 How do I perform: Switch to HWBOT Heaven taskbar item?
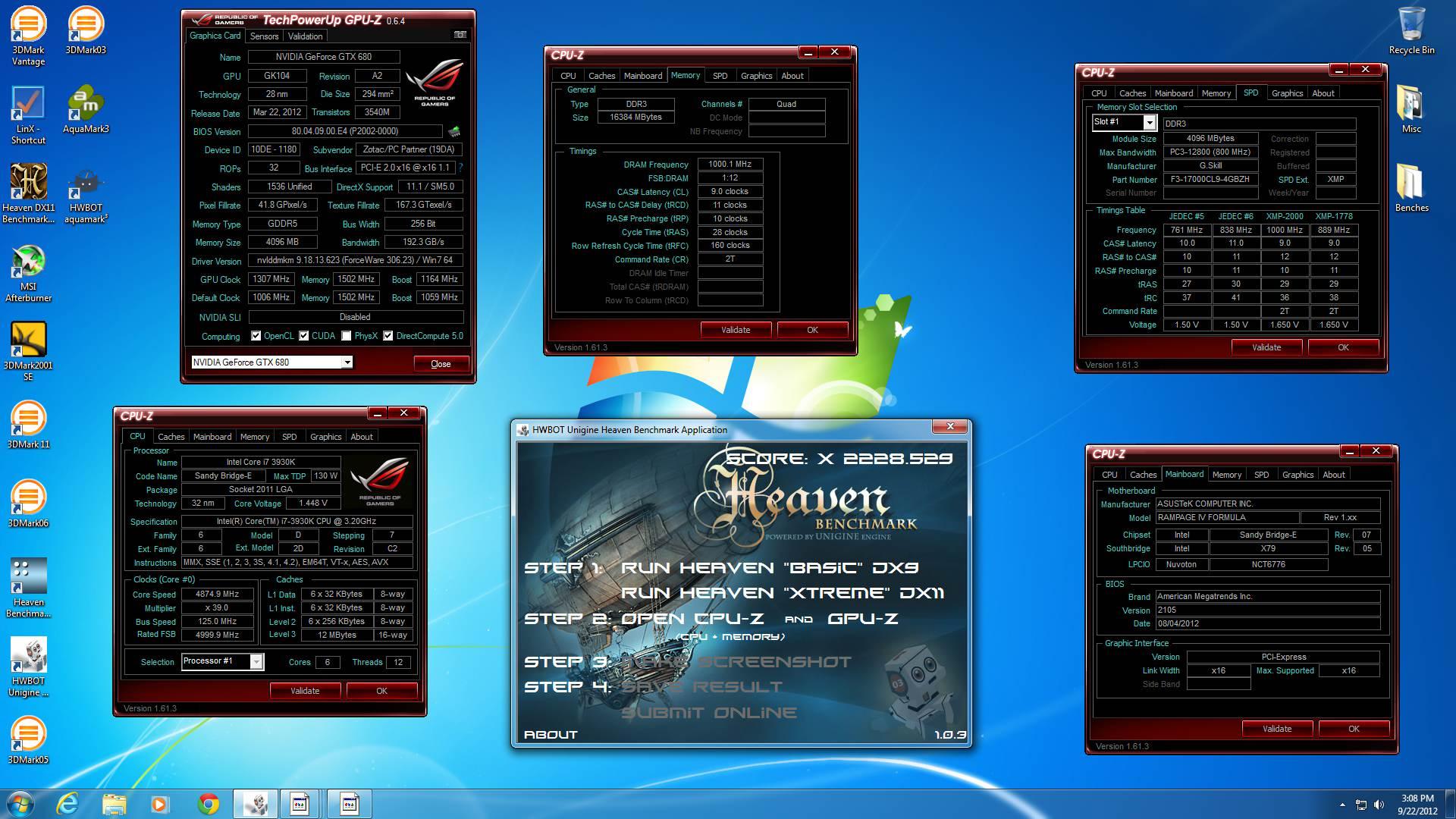[x=256, y=804]
